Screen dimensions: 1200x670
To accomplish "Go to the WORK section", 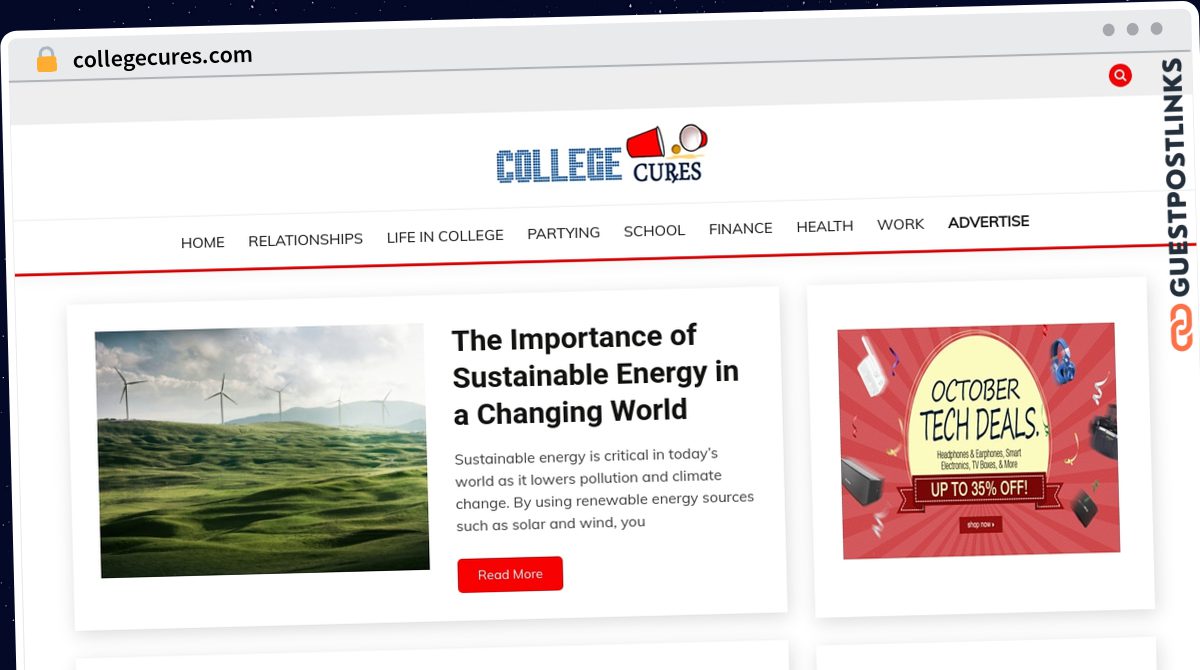I will (x=901, y=225).
